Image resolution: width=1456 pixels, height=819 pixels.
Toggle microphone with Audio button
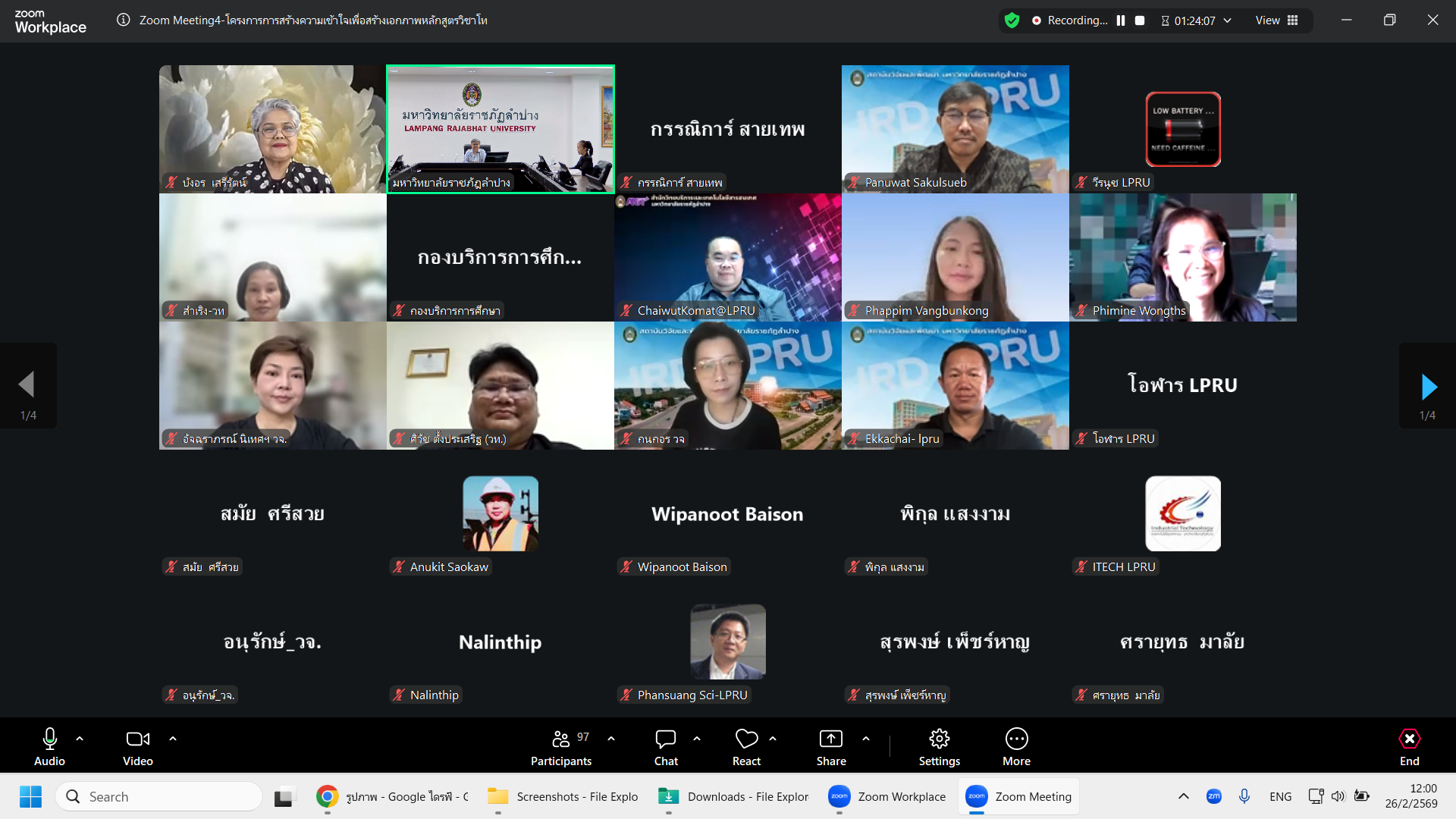pyautogui.click(x=49, y=747)
